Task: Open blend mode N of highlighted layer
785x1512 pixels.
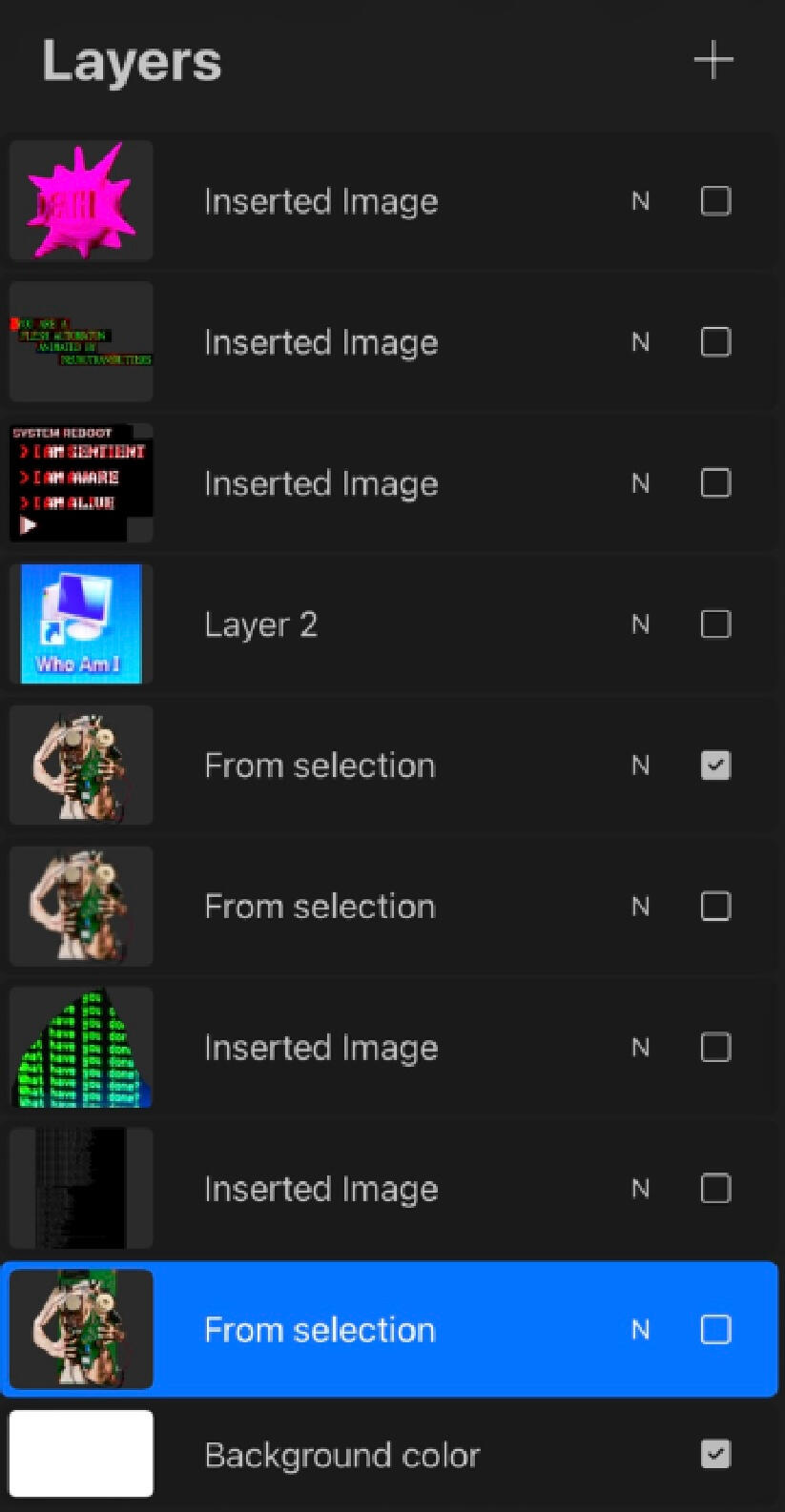Action: 640,1330
